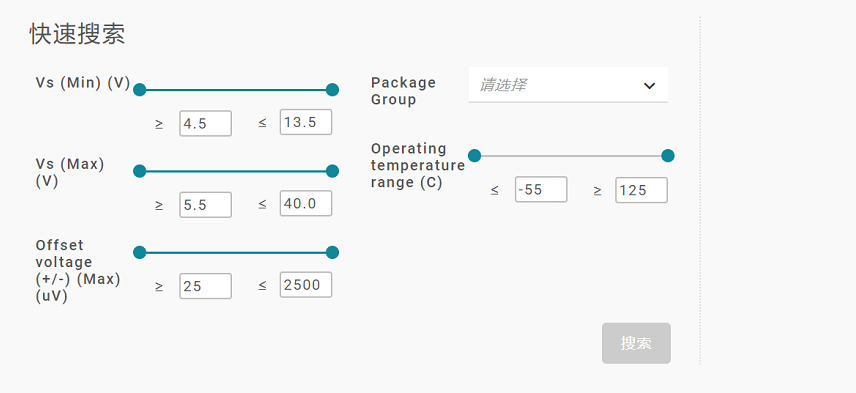Click Vs (Max) left slider handle
This screenshot has height=393, width=856.
click(x=140, y=171)
